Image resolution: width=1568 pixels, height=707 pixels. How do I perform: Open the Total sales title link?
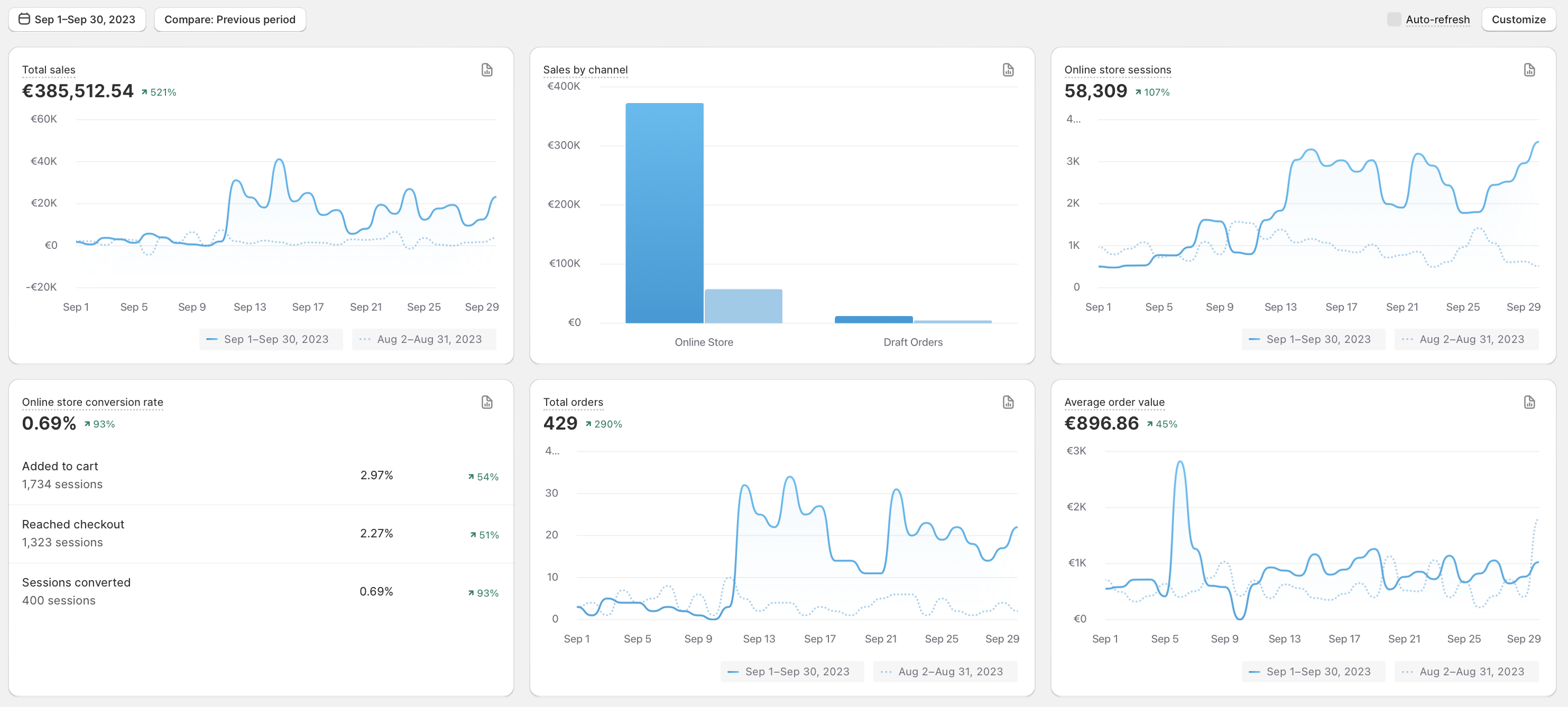pyautogui.click(x=49, y=70)
